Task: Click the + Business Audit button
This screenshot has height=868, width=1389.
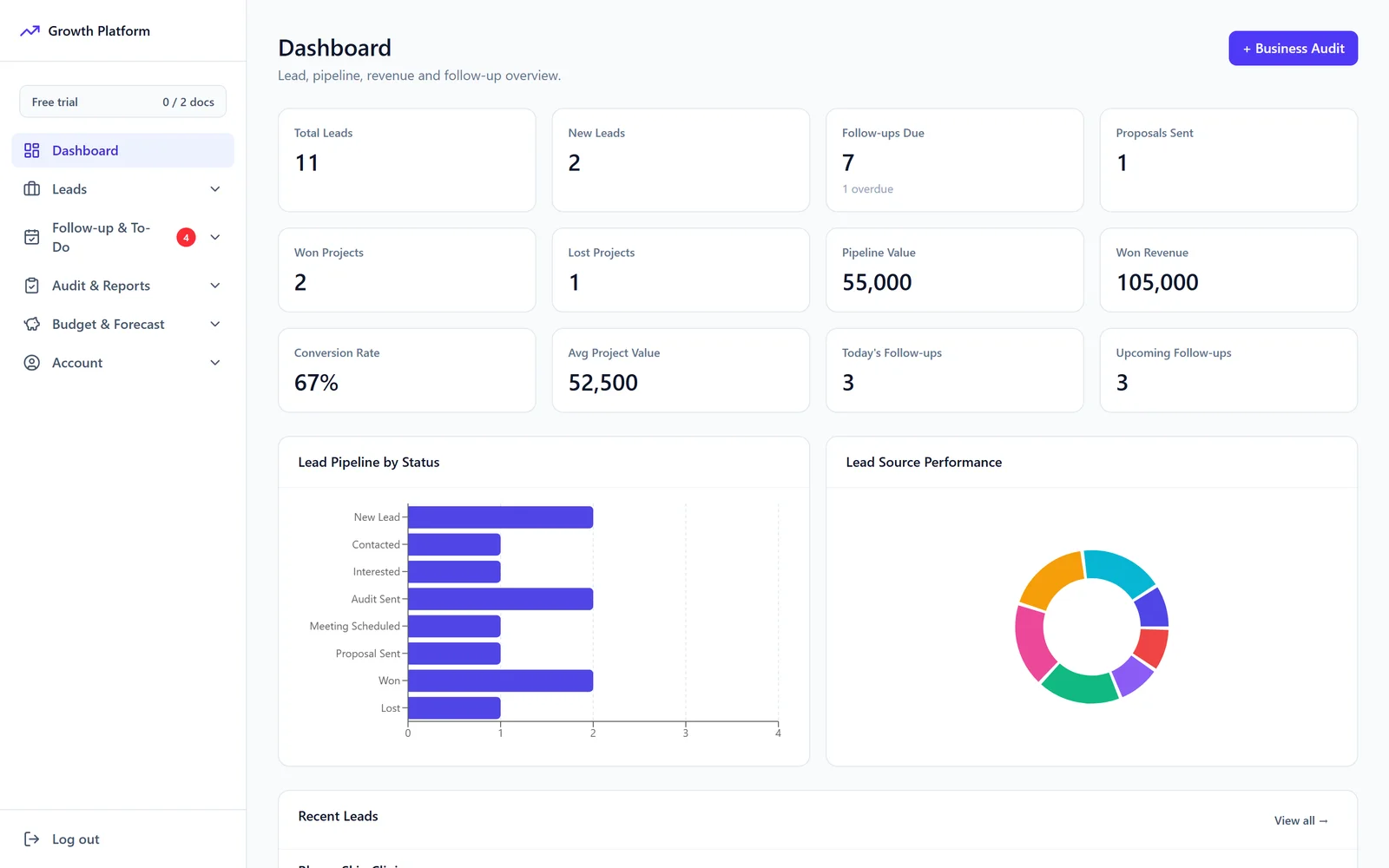Action: point(1294,49)
